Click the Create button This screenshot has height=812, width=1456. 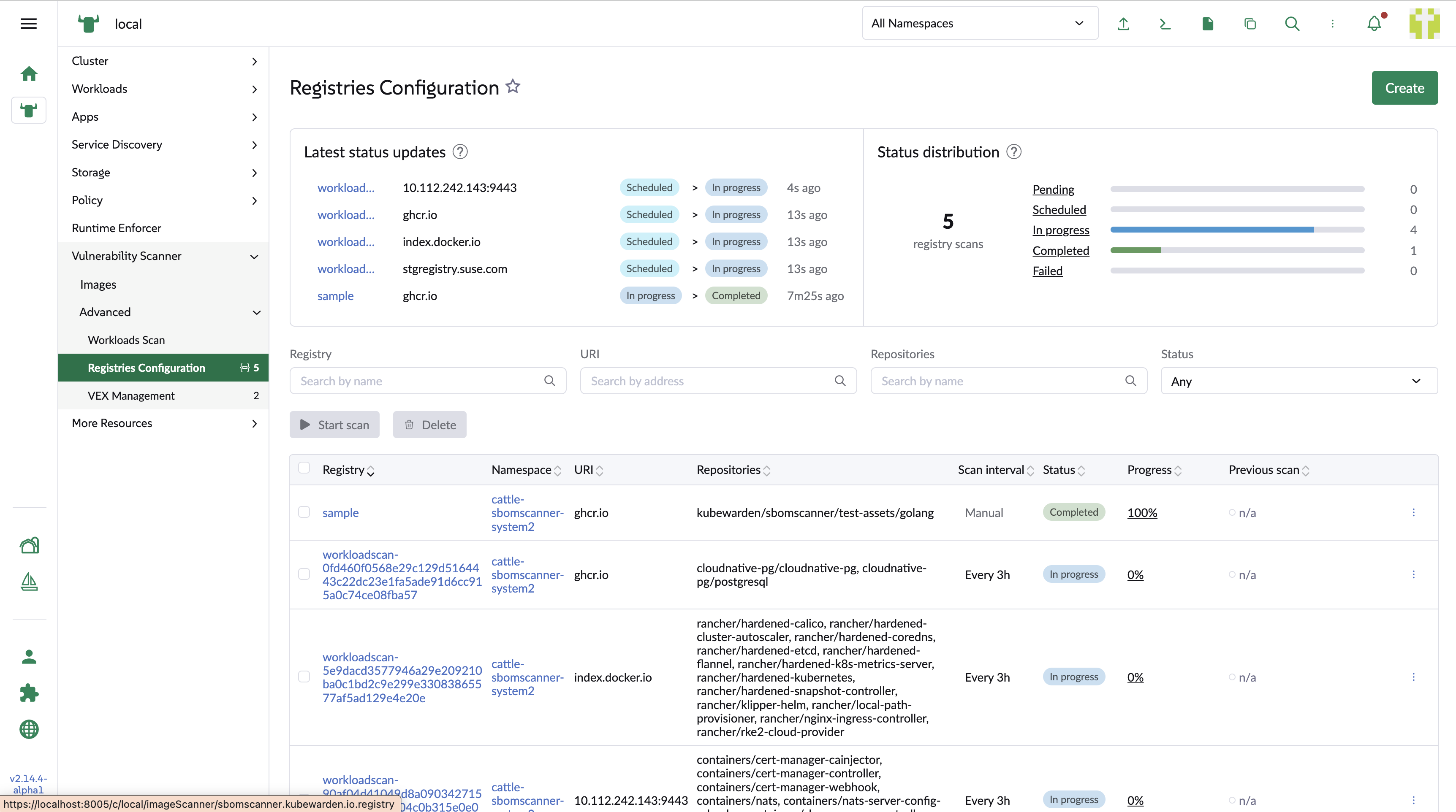click(1404, 88)
